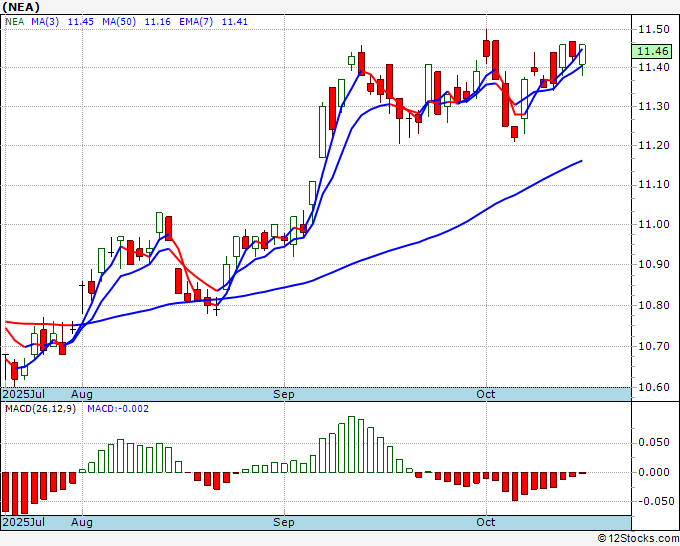Click the 11.00 price axis label
680x546 pixels.
654,224
